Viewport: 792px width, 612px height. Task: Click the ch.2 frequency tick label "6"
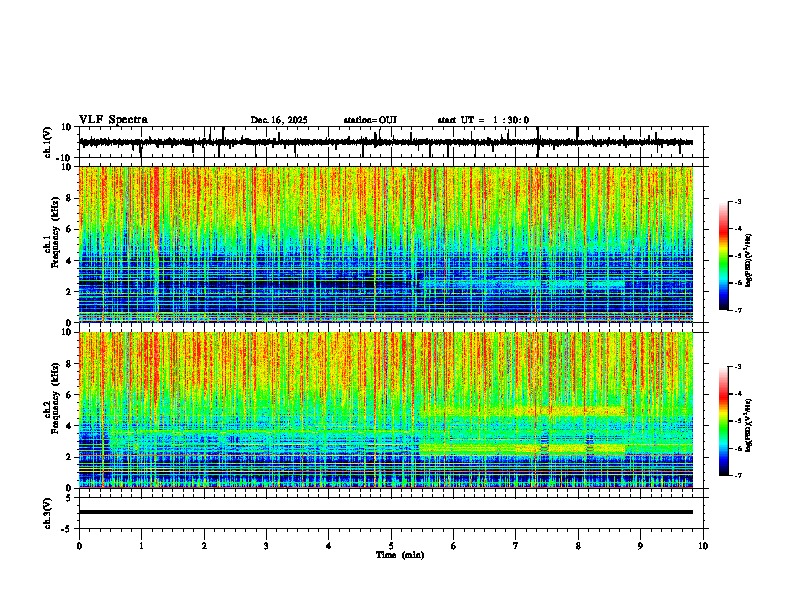[70, 395]
